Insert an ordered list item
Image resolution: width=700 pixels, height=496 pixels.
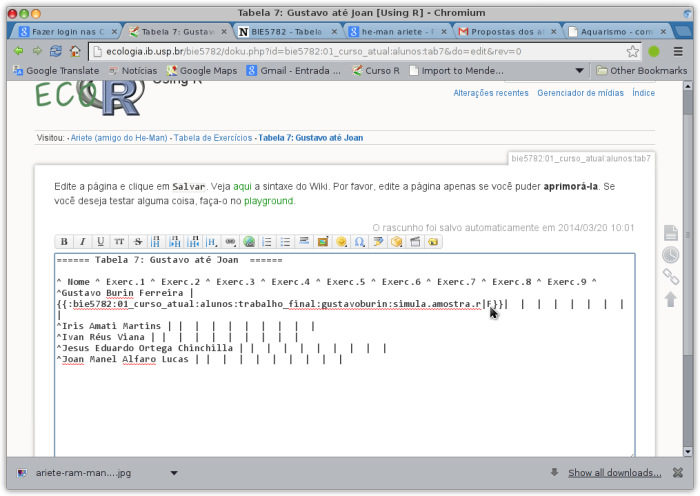coord(267,241)
